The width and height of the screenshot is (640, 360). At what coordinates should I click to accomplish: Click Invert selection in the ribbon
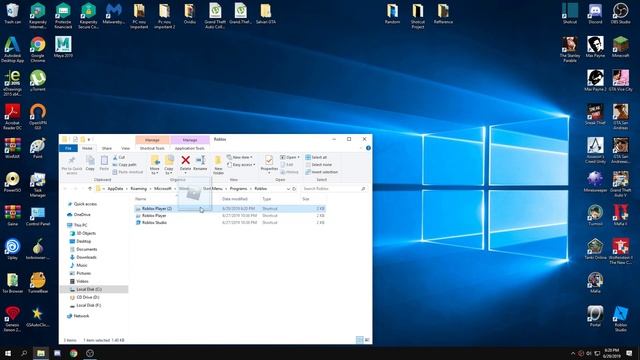click(x=322, y=172)
